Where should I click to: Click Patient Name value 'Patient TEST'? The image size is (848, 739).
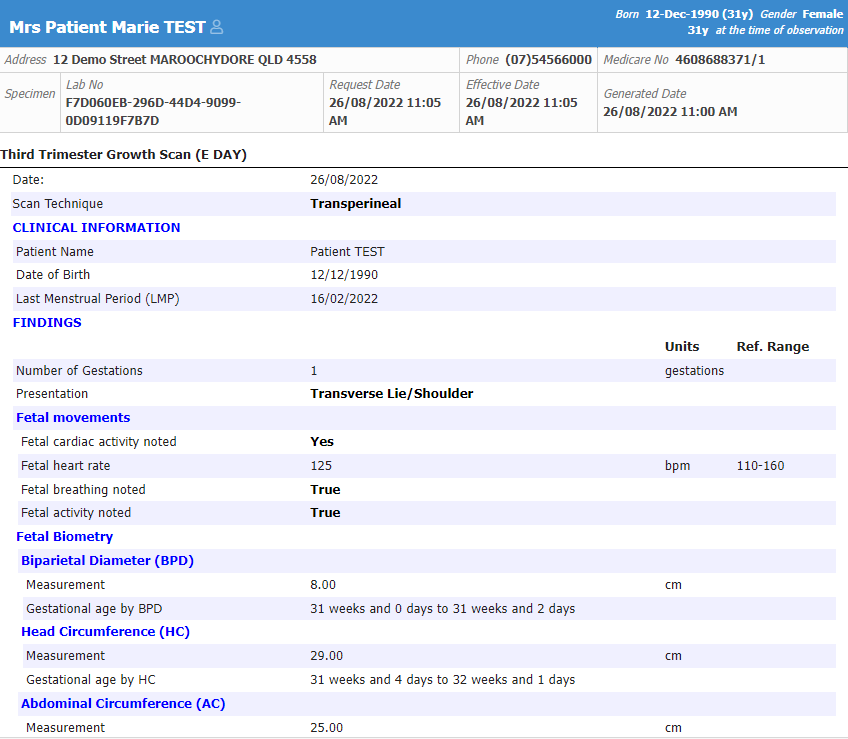(x=347, y=252)
